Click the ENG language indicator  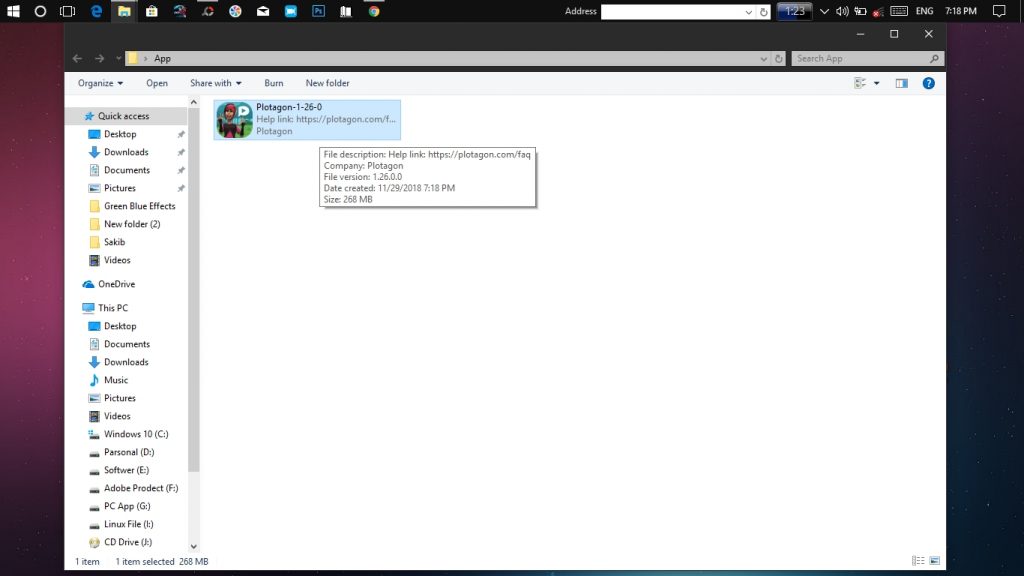tap(924, 11)
